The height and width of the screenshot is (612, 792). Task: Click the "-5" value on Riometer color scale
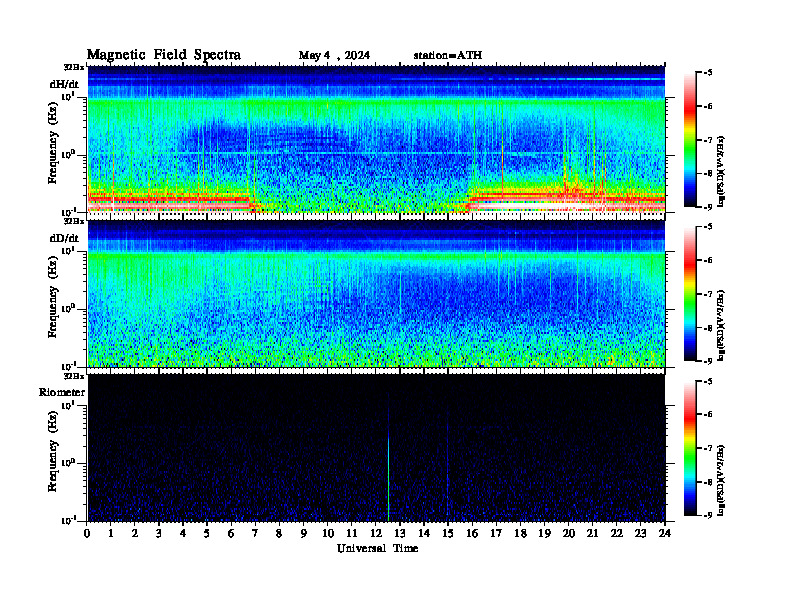(x=707, y=381)
